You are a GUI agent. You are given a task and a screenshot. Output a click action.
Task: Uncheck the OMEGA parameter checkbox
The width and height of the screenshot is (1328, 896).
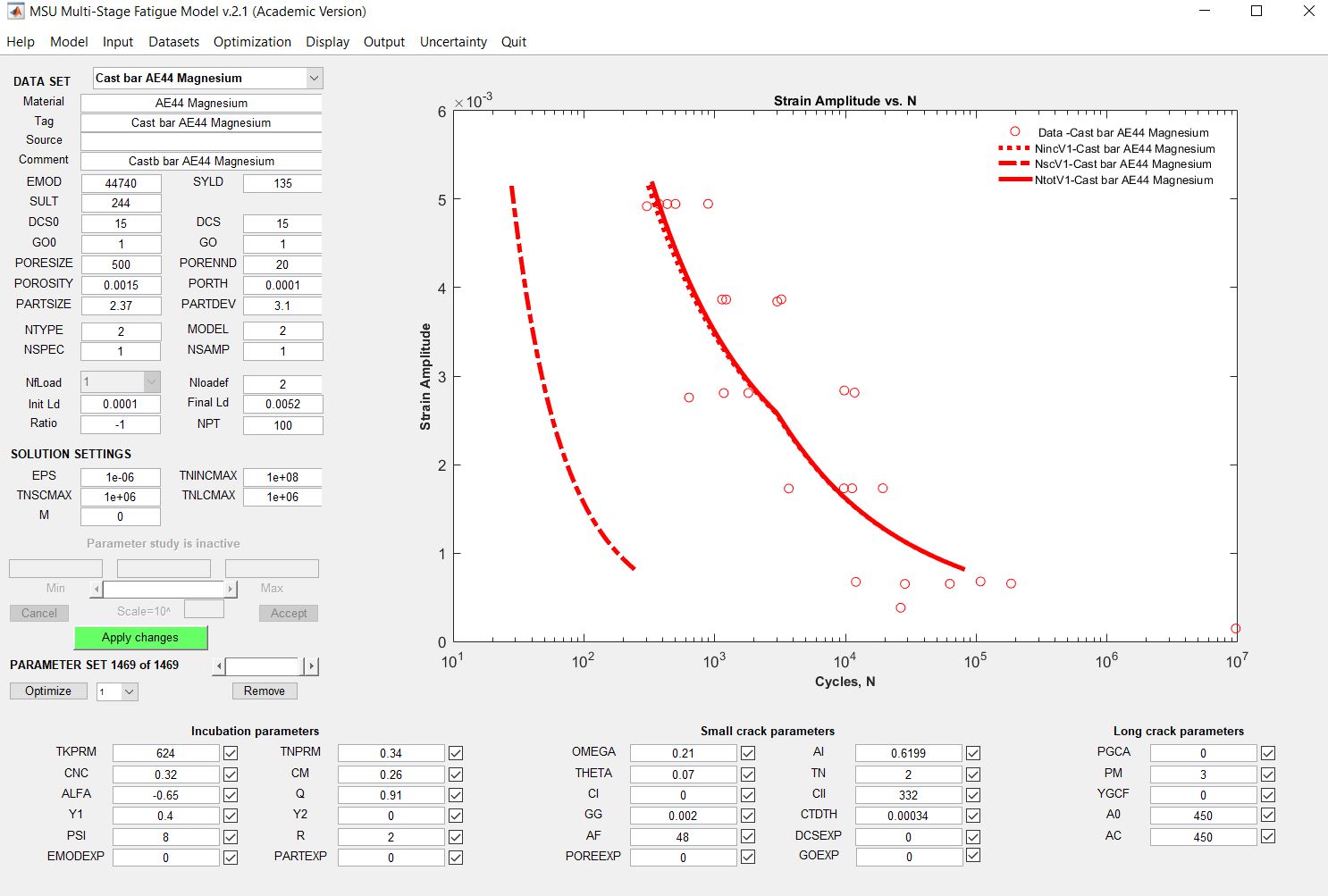[x=748, y=753]
